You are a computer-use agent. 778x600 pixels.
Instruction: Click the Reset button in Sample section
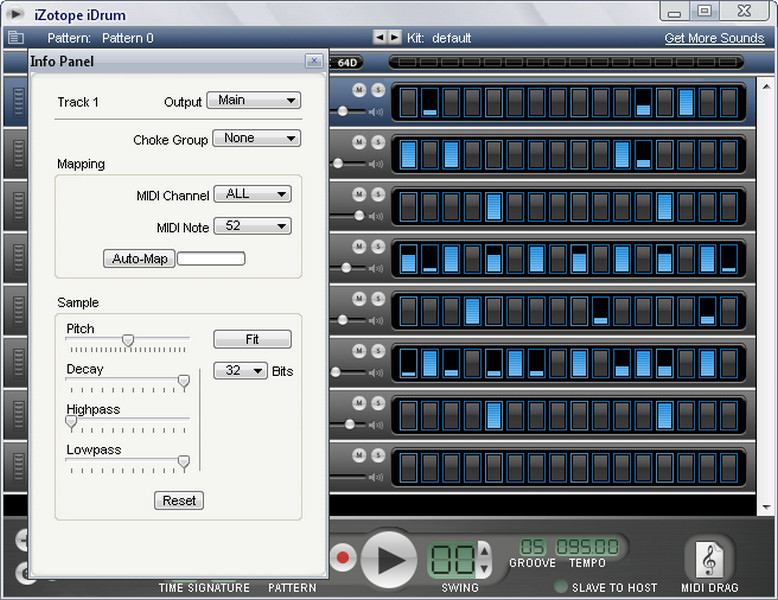(179, 500)
